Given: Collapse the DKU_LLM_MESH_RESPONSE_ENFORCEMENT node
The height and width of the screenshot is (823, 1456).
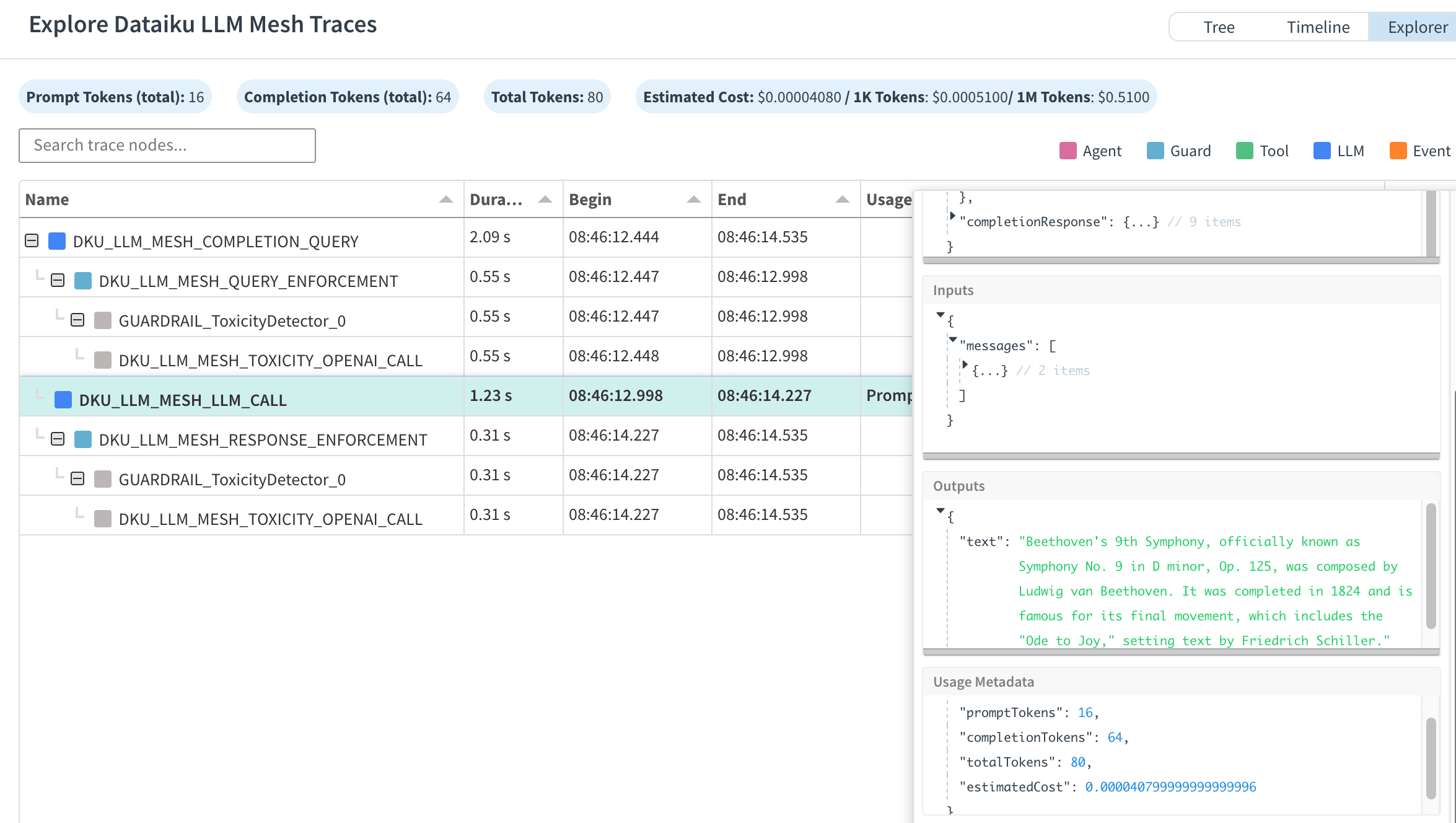Looking at the screenshot, I should 58,439.
